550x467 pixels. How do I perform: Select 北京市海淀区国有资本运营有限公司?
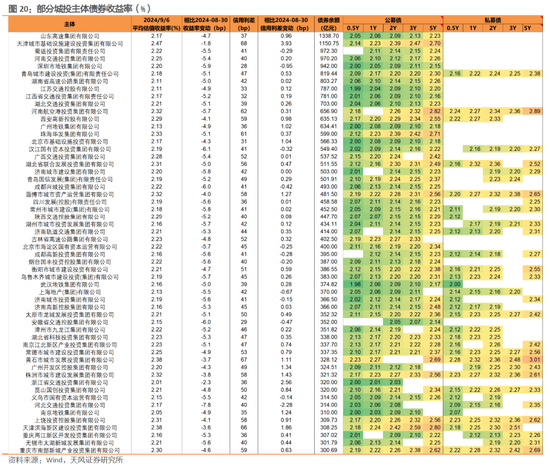pyautogui.click(x=70, y=247)
